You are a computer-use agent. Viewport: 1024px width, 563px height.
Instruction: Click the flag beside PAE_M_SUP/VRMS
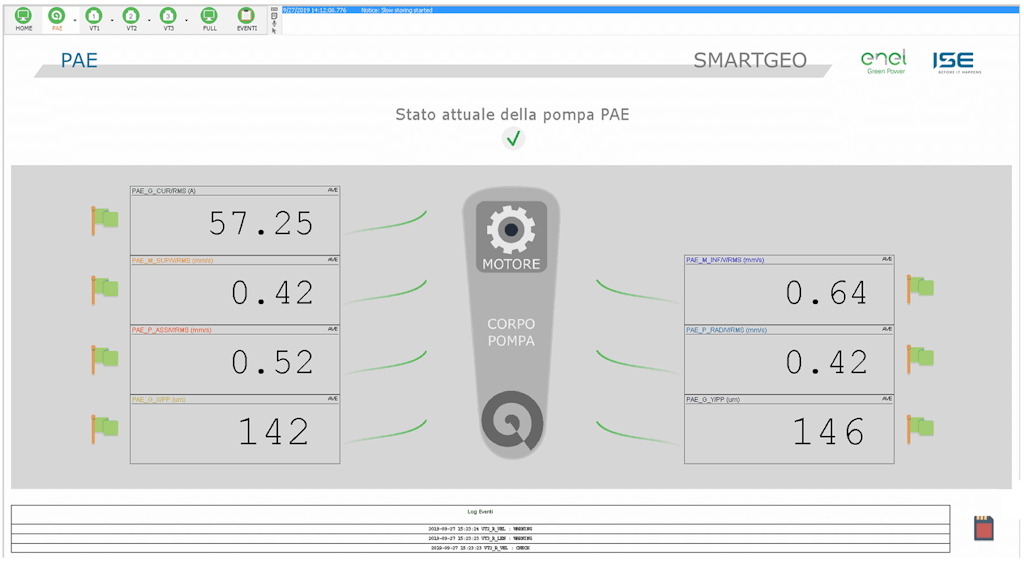click(104, 289)
